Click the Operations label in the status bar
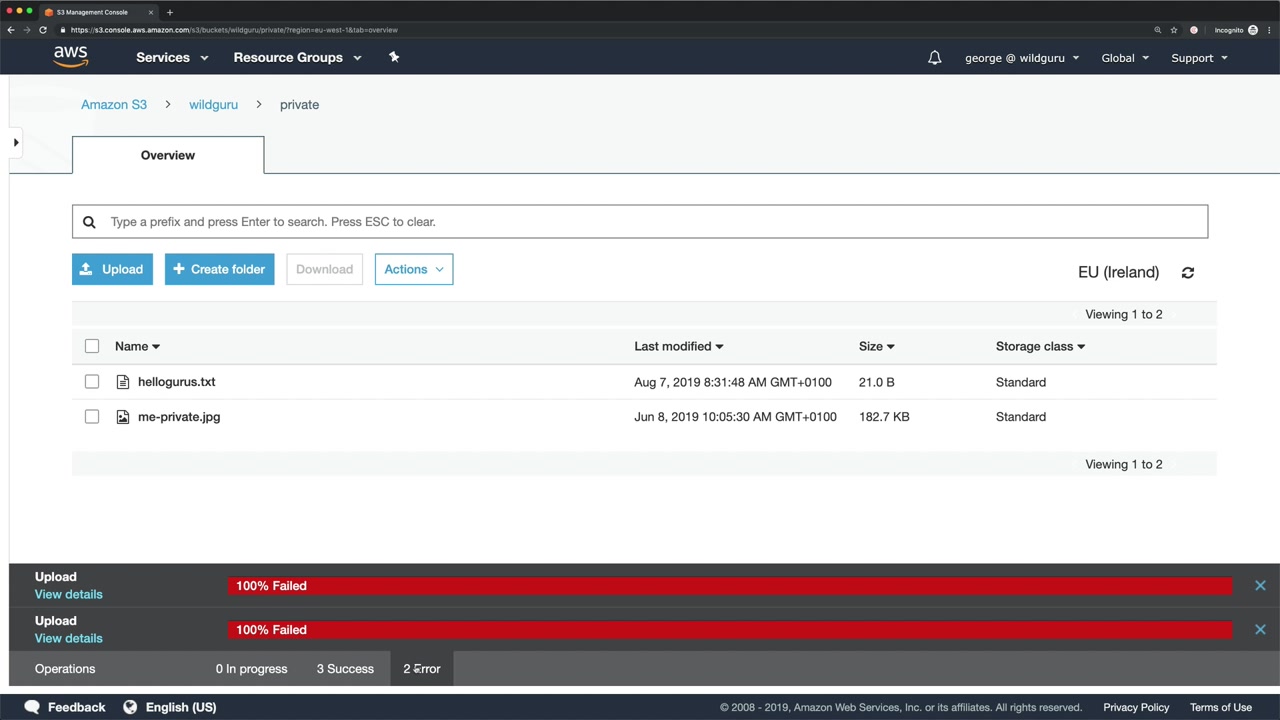 (x=65, y=669)
